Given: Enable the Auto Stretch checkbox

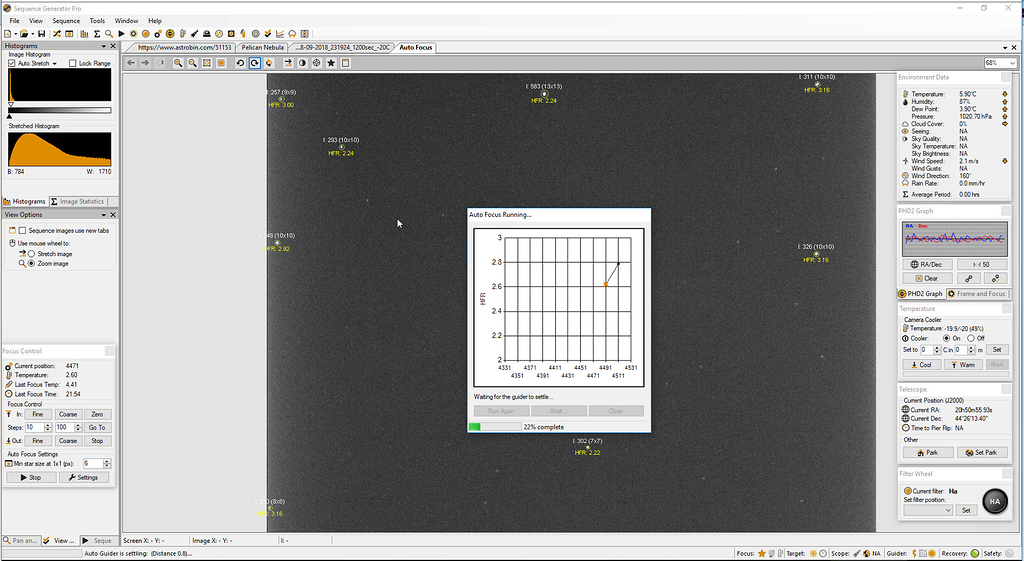Looking at the screenshot, I should click(x=12, y=63).
